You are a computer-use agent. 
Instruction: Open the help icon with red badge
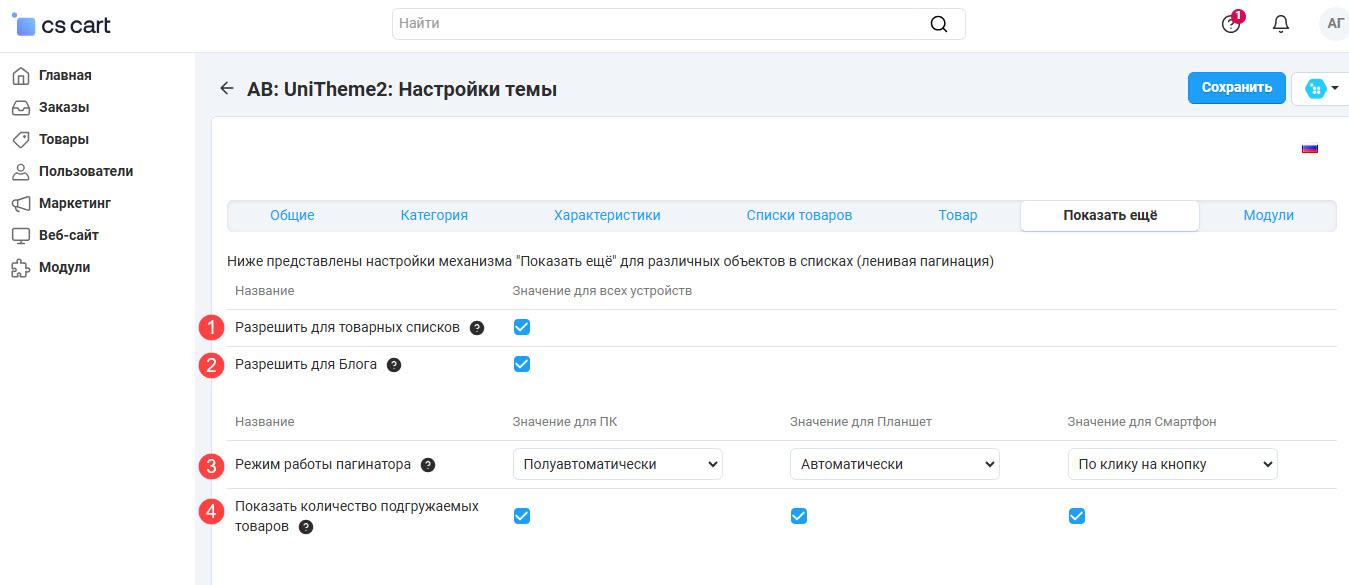click(x=1231, y=24)
